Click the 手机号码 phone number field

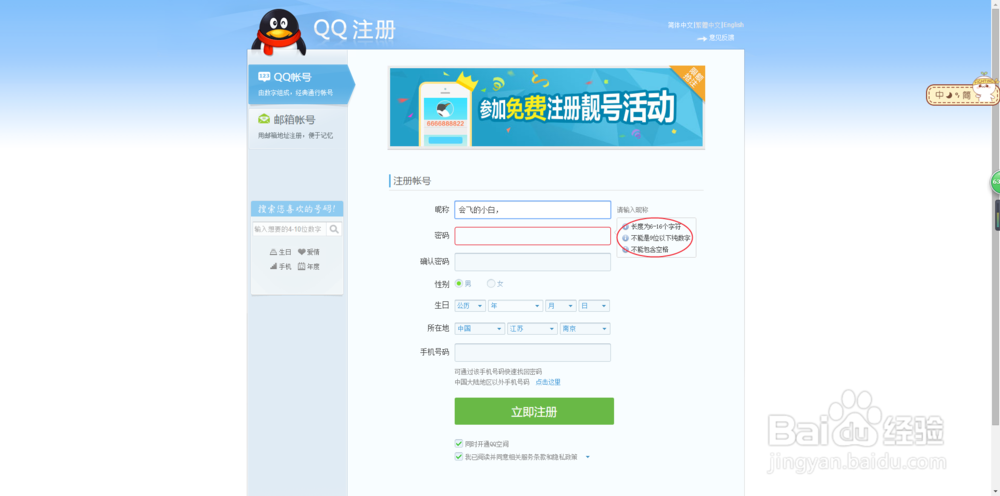(533, 353)
